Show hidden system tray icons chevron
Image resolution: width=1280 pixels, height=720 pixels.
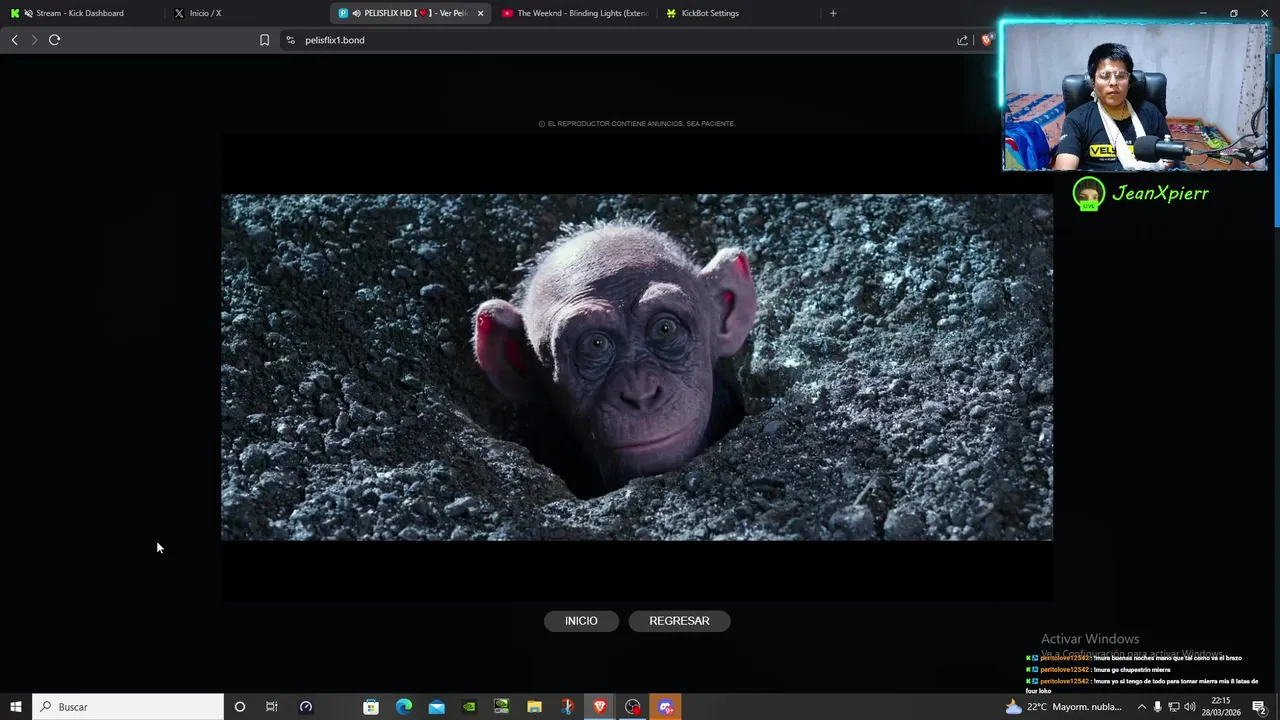pos(1142,707)
